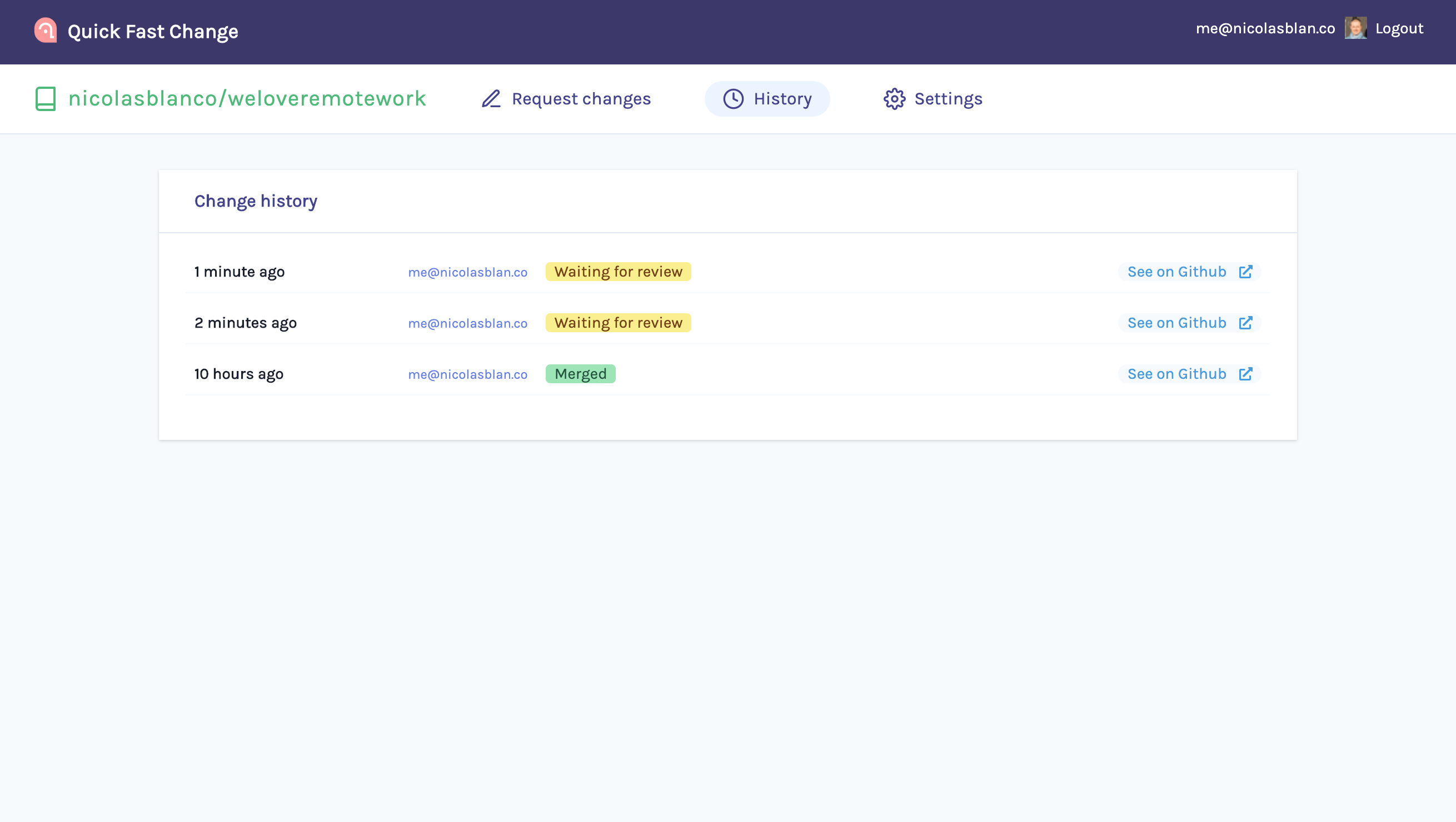
Task: Open external link icon for 1 minute ago entry
Action: (1245, 272)
